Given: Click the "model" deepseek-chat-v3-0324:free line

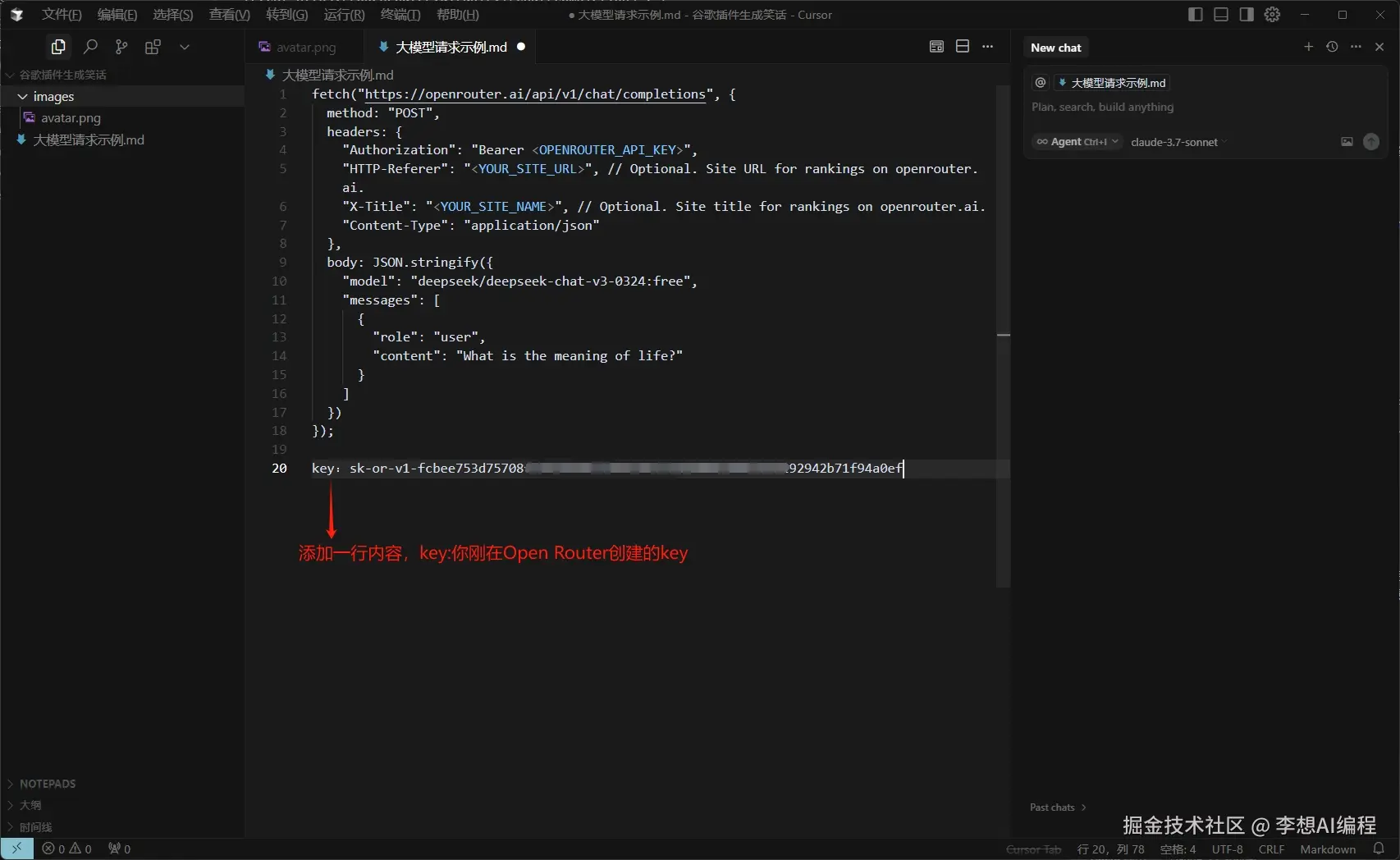Looking at the screenshot, I should point(520,281).
